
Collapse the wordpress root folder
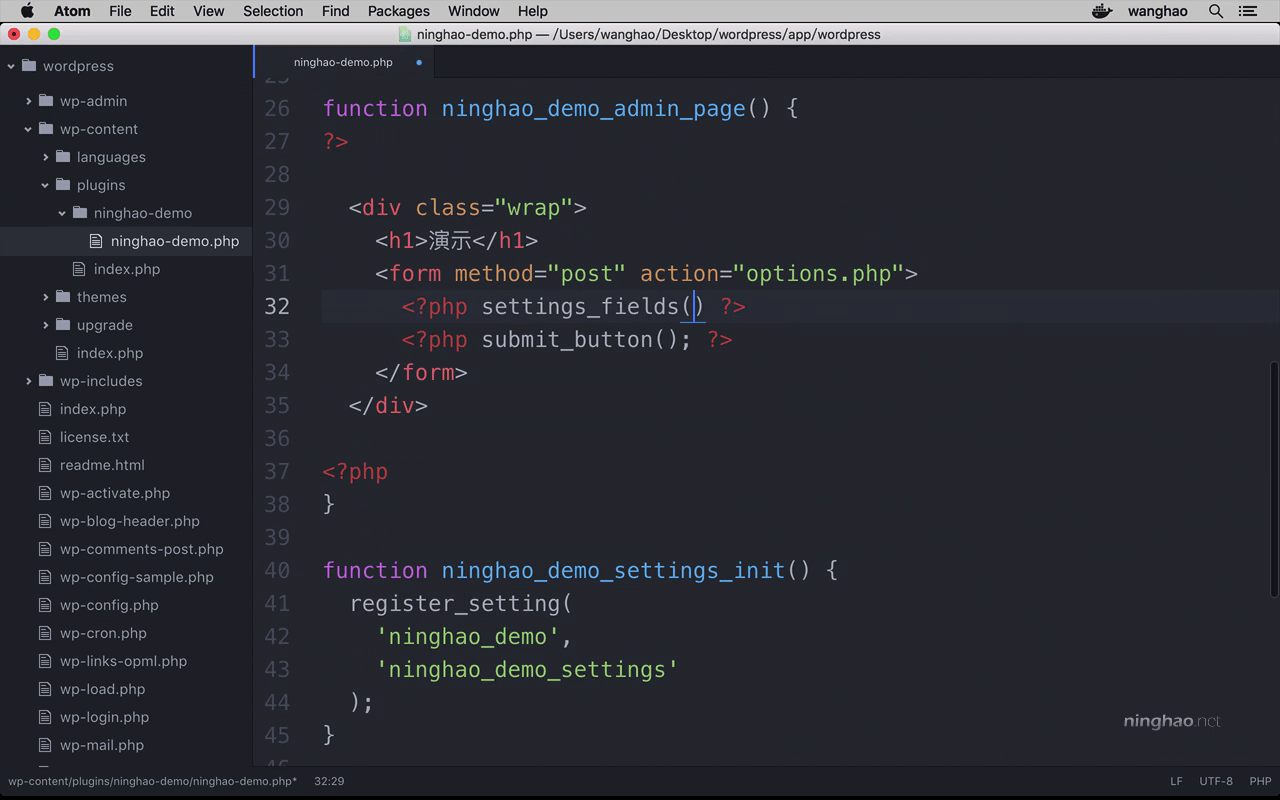coord(11,66)
